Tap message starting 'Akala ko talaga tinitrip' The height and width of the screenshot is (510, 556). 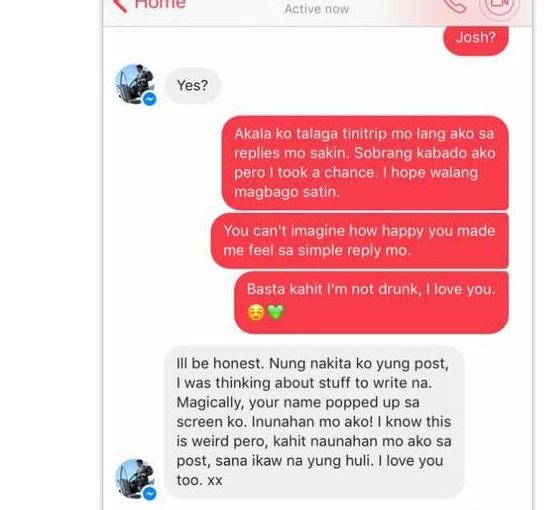365,163
